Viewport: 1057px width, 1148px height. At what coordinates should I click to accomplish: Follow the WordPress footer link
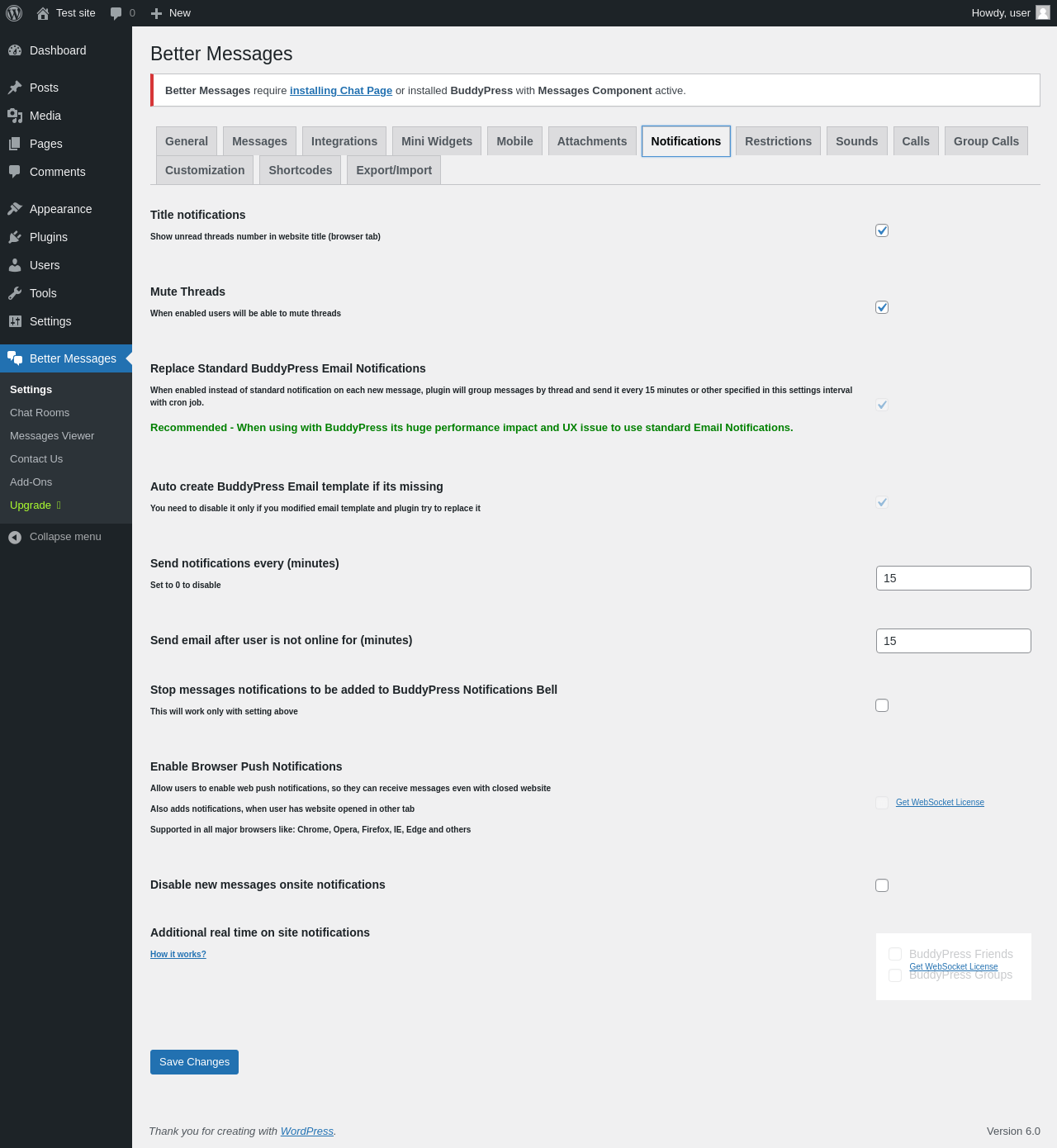307,1131
